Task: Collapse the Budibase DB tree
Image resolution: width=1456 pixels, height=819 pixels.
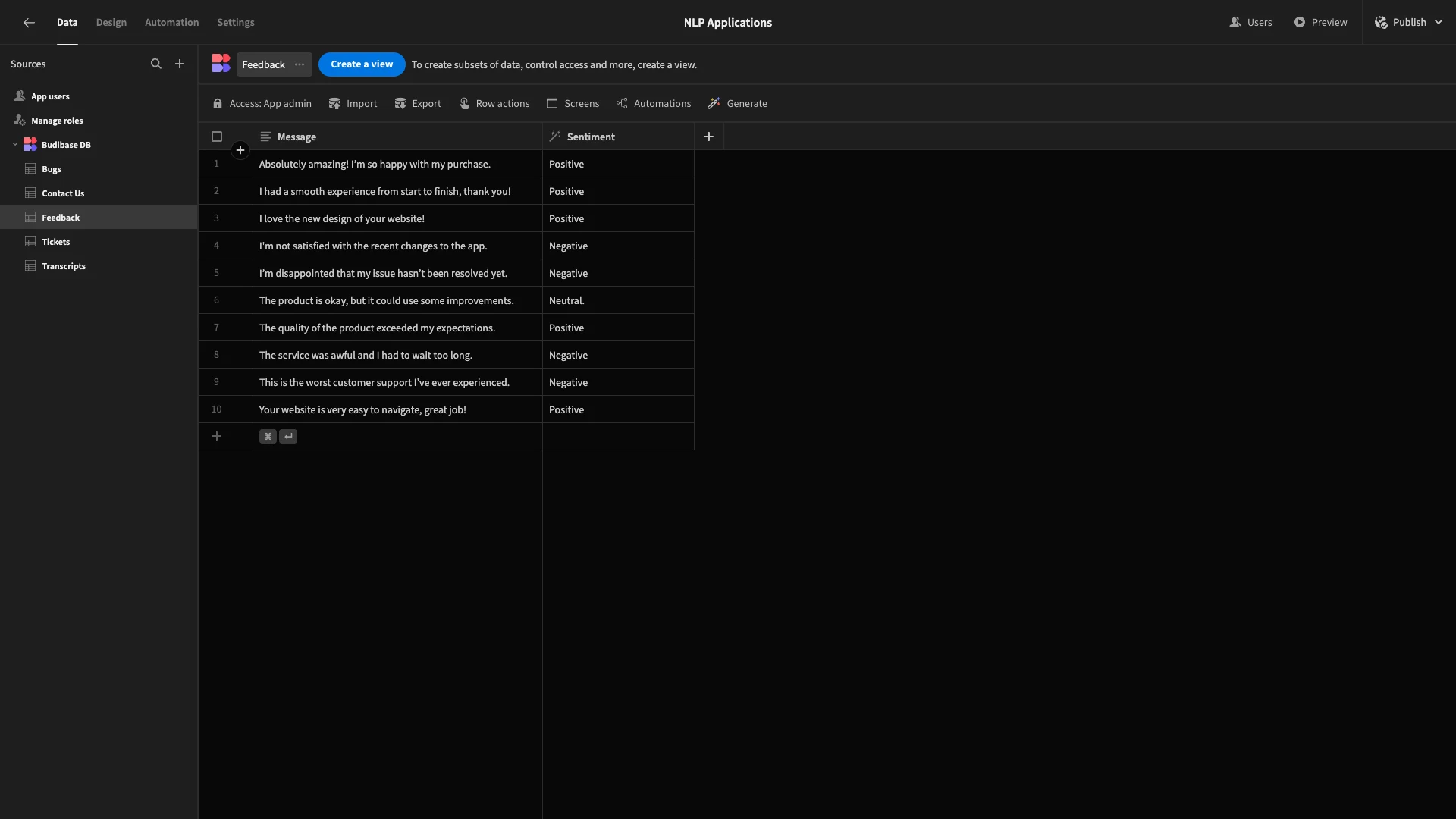Action: point(15,144)
